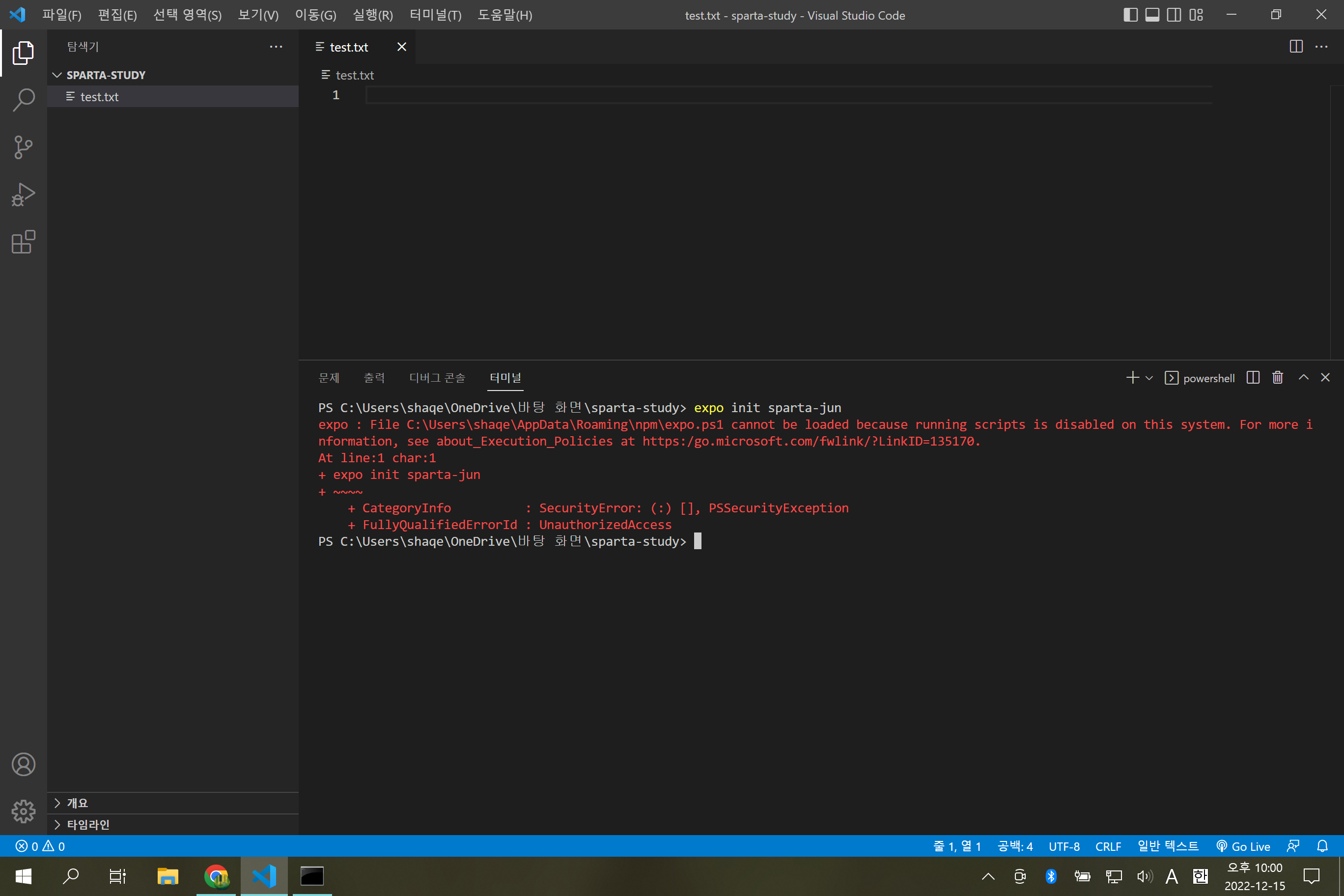Viewport: 1344px width, 896px height.
Task: Click the feedback icon in status bar
Action: 1293,846
